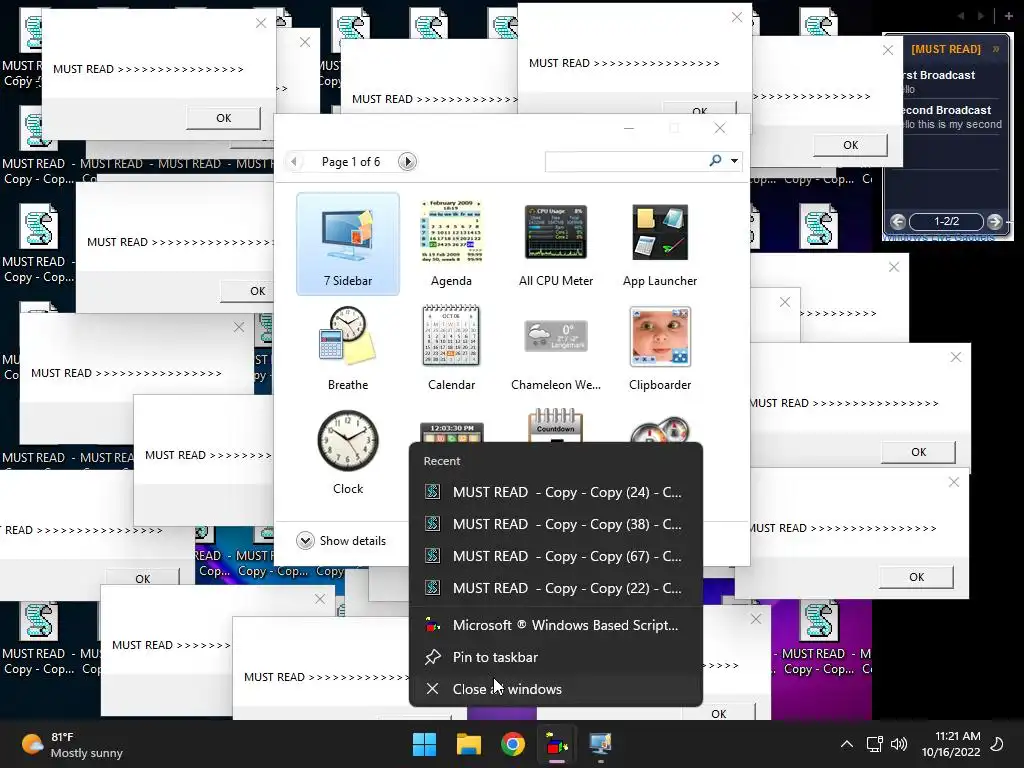Select the Clipboarder gadget

tap(660, 348)
